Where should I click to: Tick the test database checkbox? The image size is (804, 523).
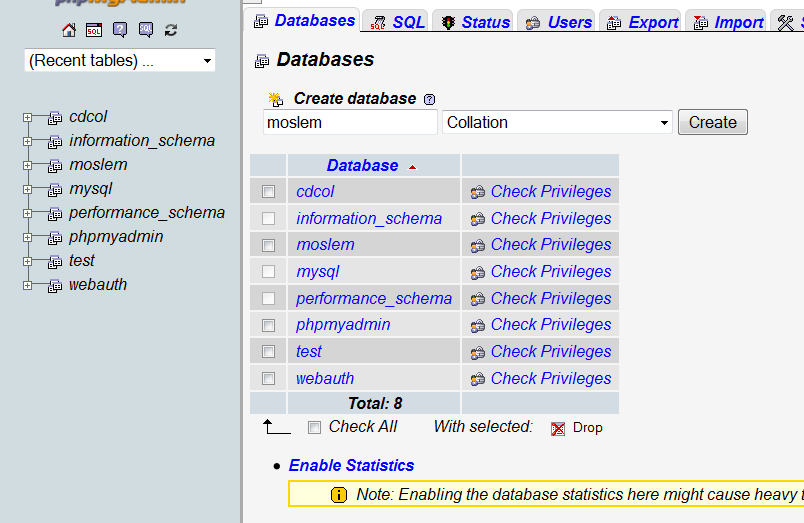coord(268,352)
